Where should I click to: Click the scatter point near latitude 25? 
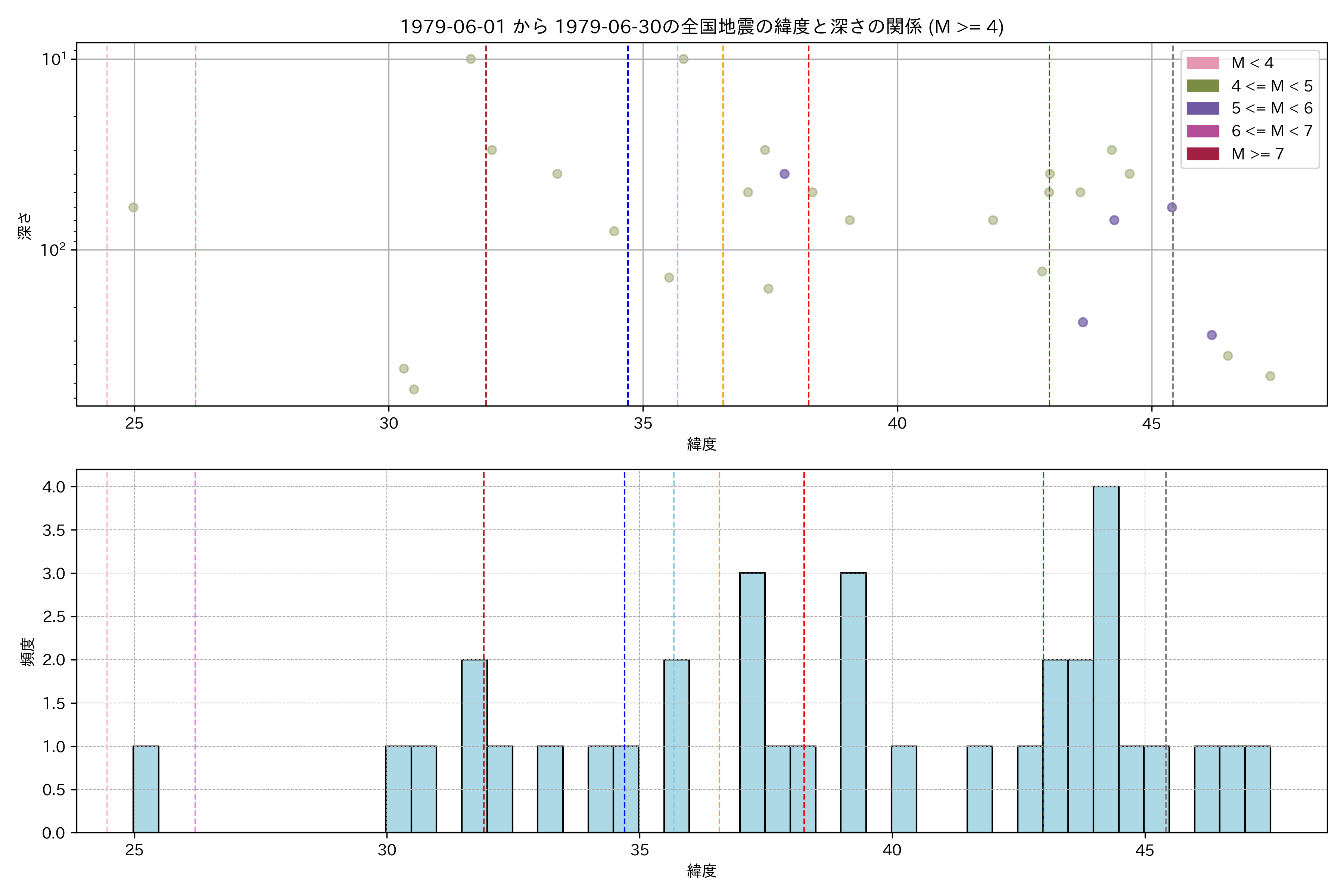coord(133,208)
